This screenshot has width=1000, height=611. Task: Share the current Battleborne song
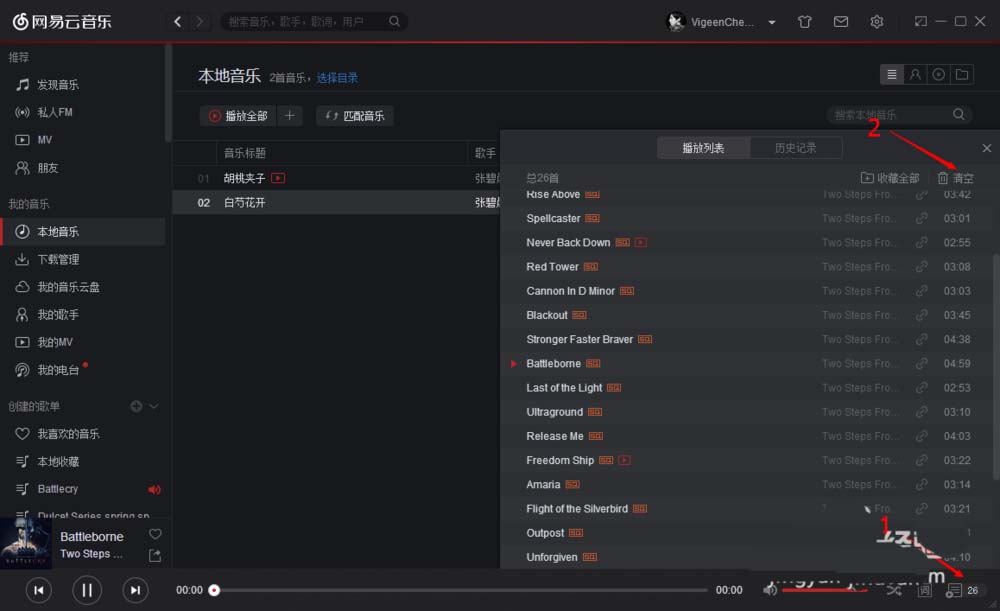[155, 556]
